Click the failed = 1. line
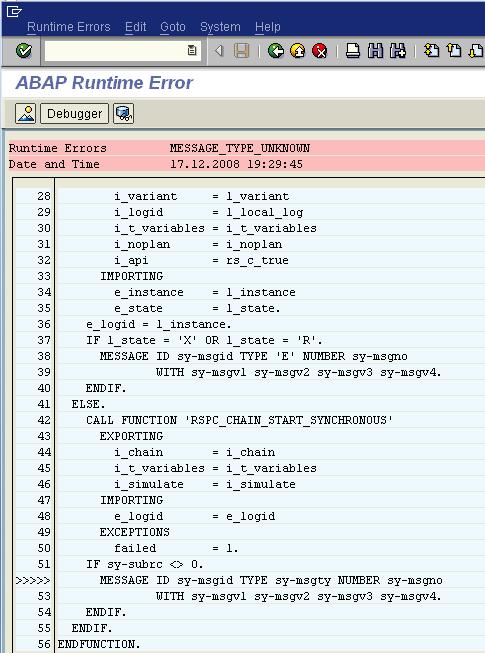 [177, 548]
